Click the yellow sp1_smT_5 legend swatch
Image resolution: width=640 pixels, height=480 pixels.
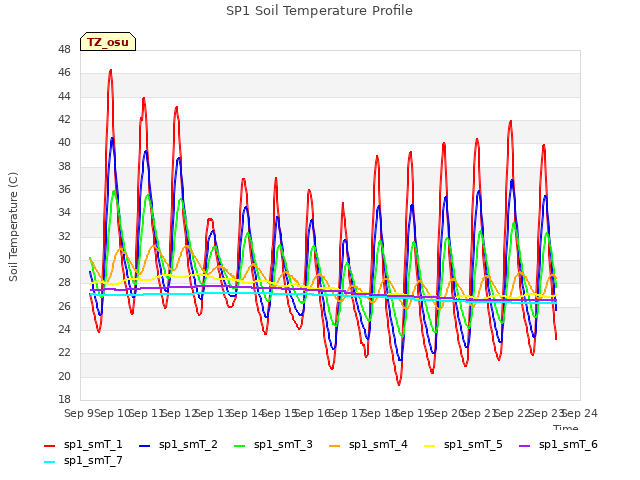(x=429, y=446)
